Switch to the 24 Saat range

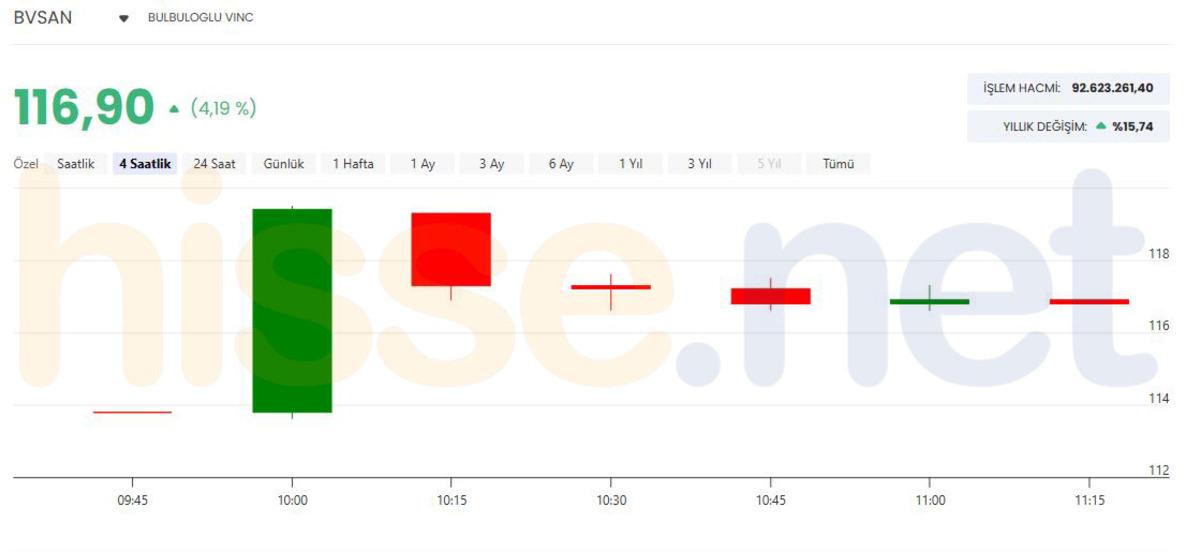(x=215, y=164)
